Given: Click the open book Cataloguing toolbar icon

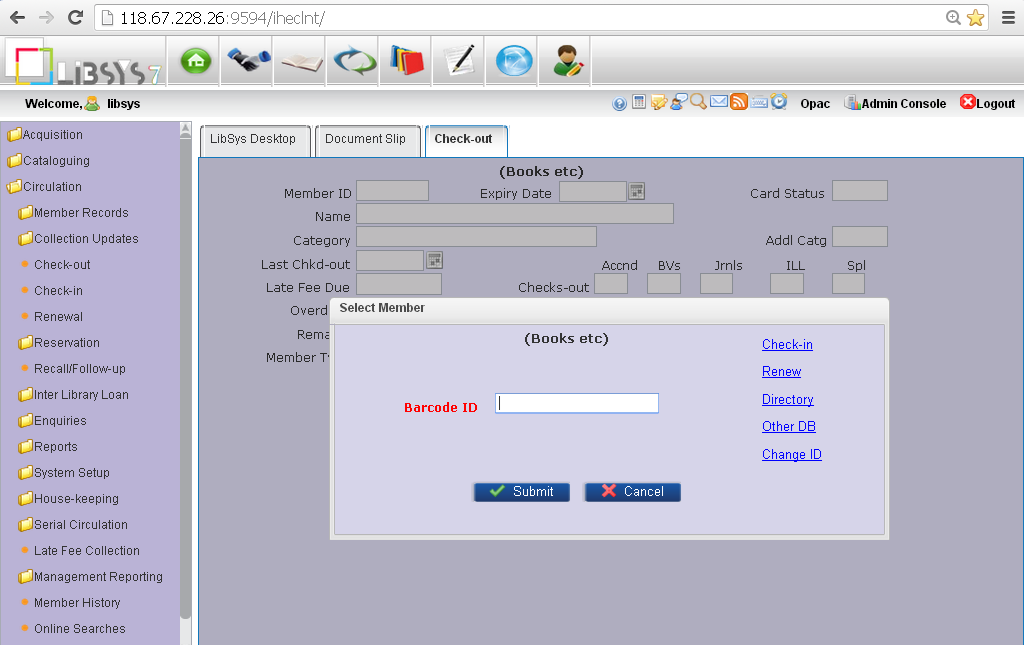Looking at the screenshot, I should point(299,60).
